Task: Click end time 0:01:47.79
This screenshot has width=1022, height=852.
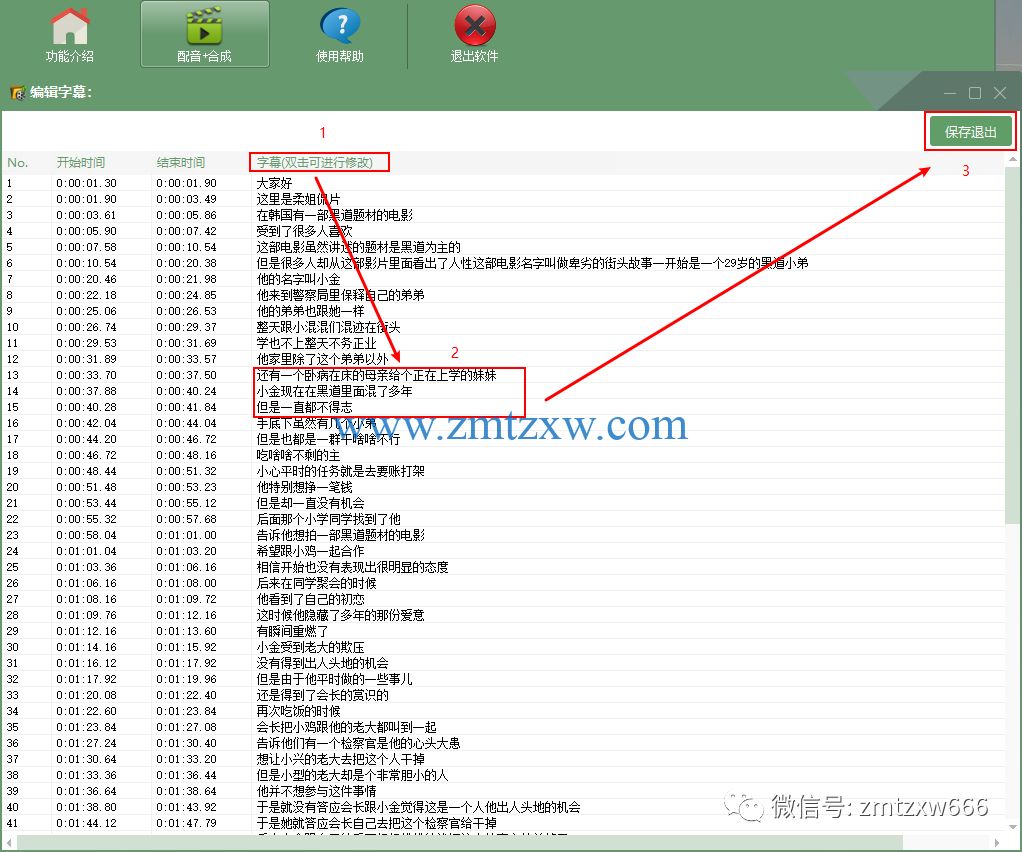Action: [186, 823]
